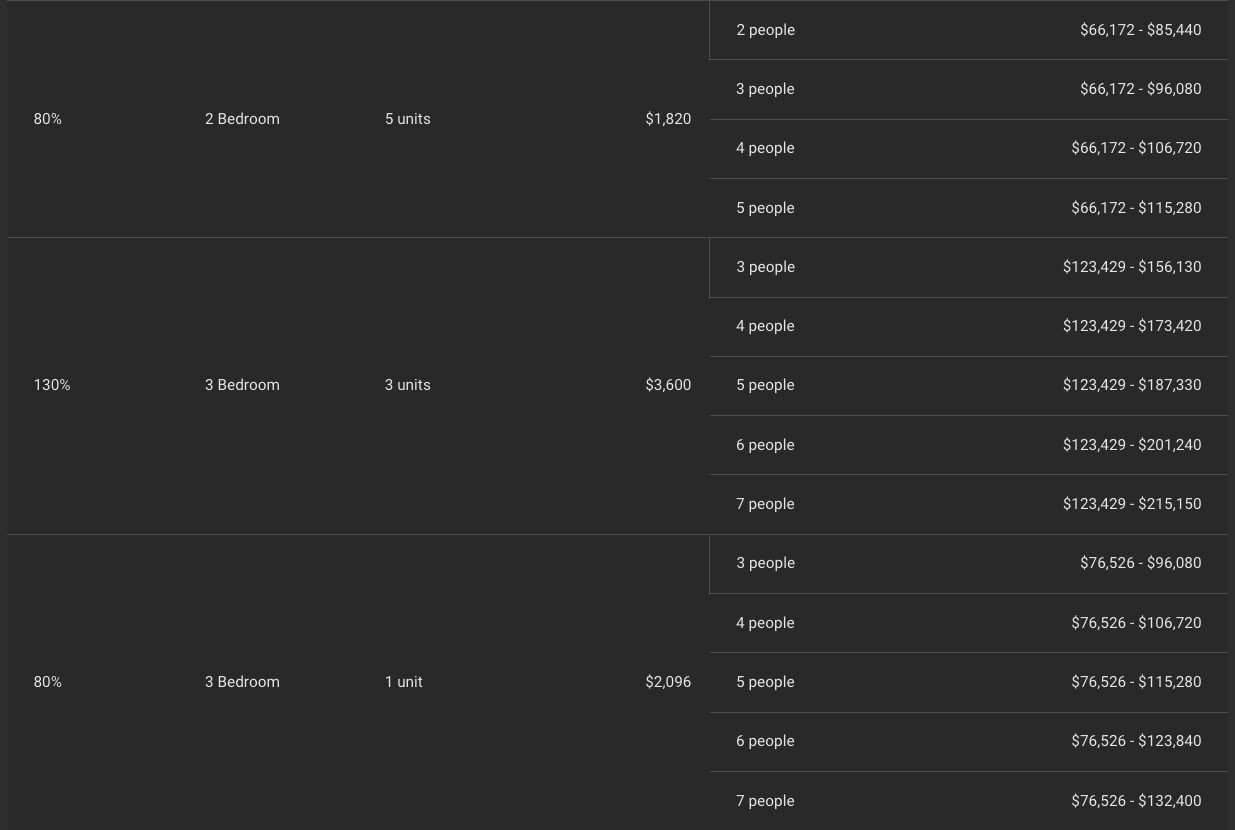The image size is (1235, 830).
Task: Click income range $66,172 - $85,440
Action: pos(1140,30)
